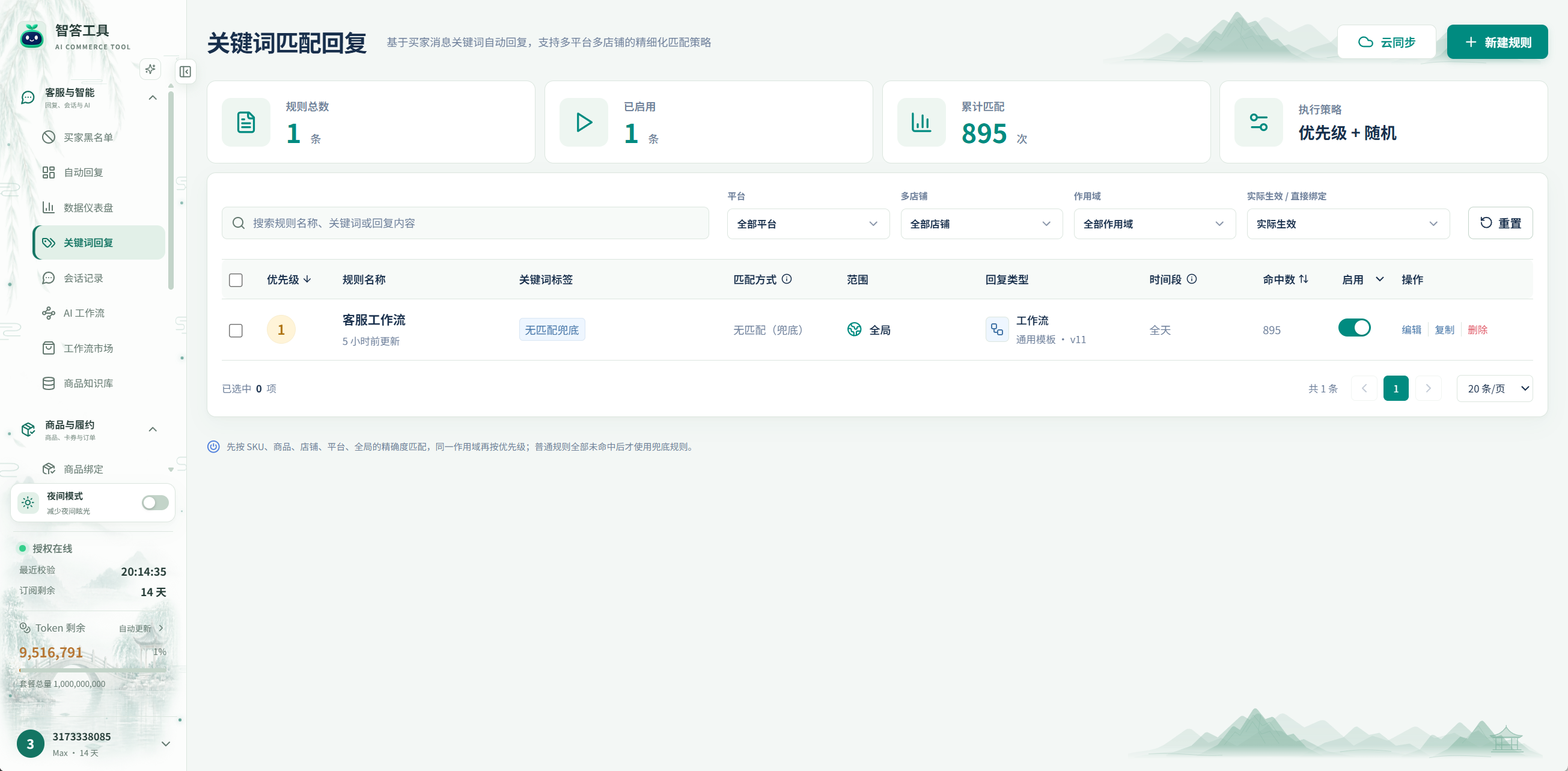Open the 实际生效 dropdown

(1347, 224)
